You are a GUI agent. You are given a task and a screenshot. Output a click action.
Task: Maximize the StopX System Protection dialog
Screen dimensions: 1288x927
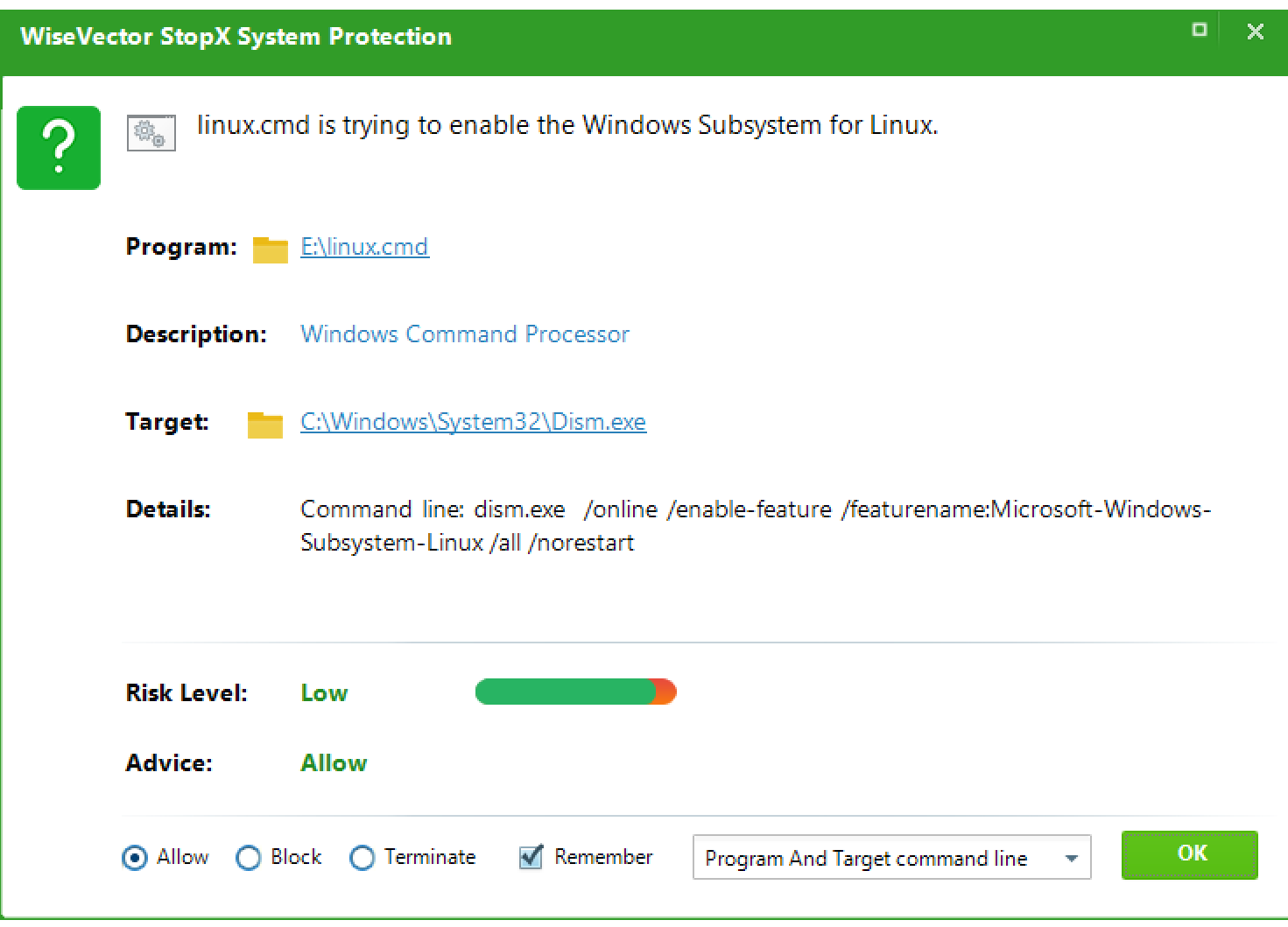point(1199,31)
